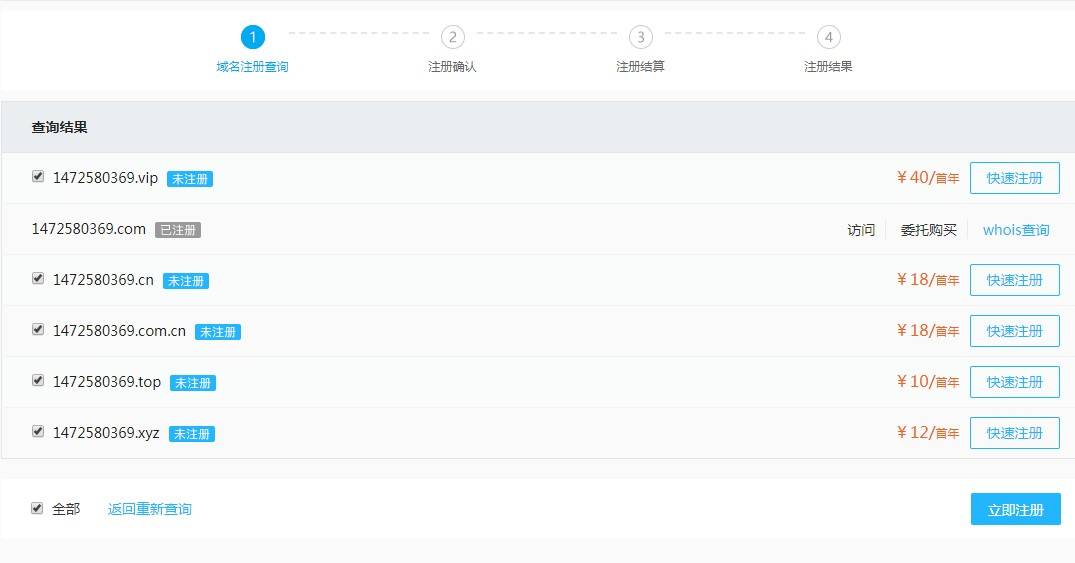Click 快速注册 for the .com.cn domain
The width and height of the screenshot is (1075, 563).
(x=1015, y=331)
